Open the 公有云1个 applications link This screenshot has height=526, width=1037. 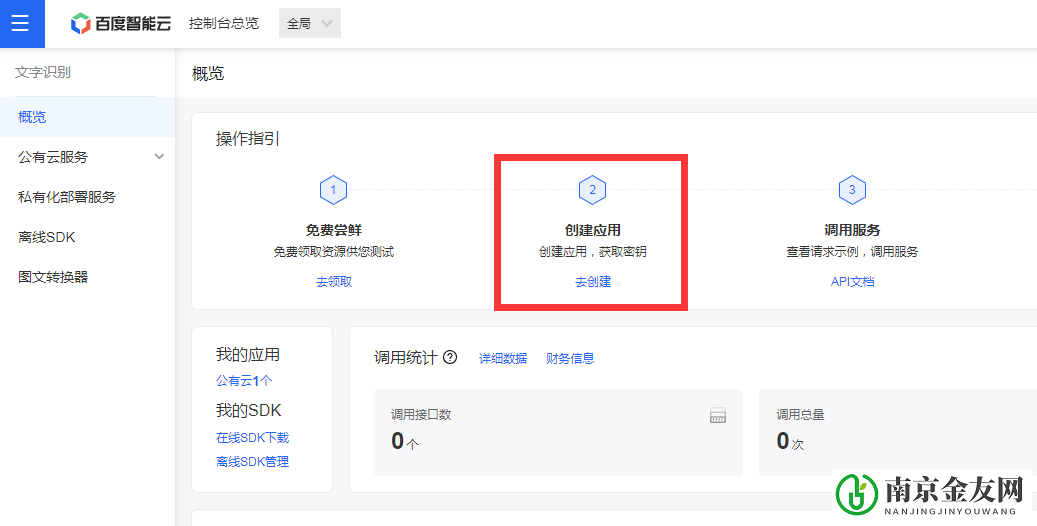[x=244, y=381]
